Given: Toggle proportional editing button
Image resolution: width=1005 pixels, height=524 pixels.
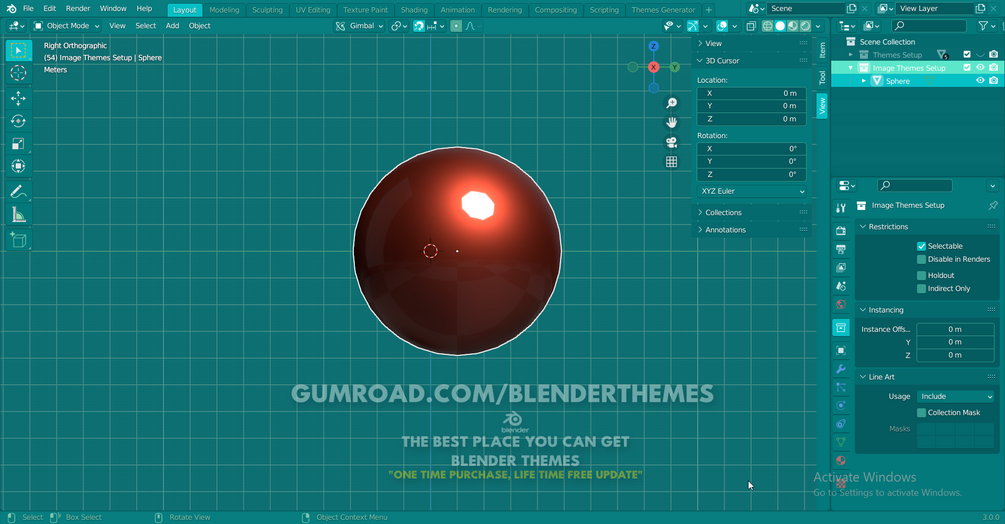Looking at the screenshot, I should coord(456,26).
